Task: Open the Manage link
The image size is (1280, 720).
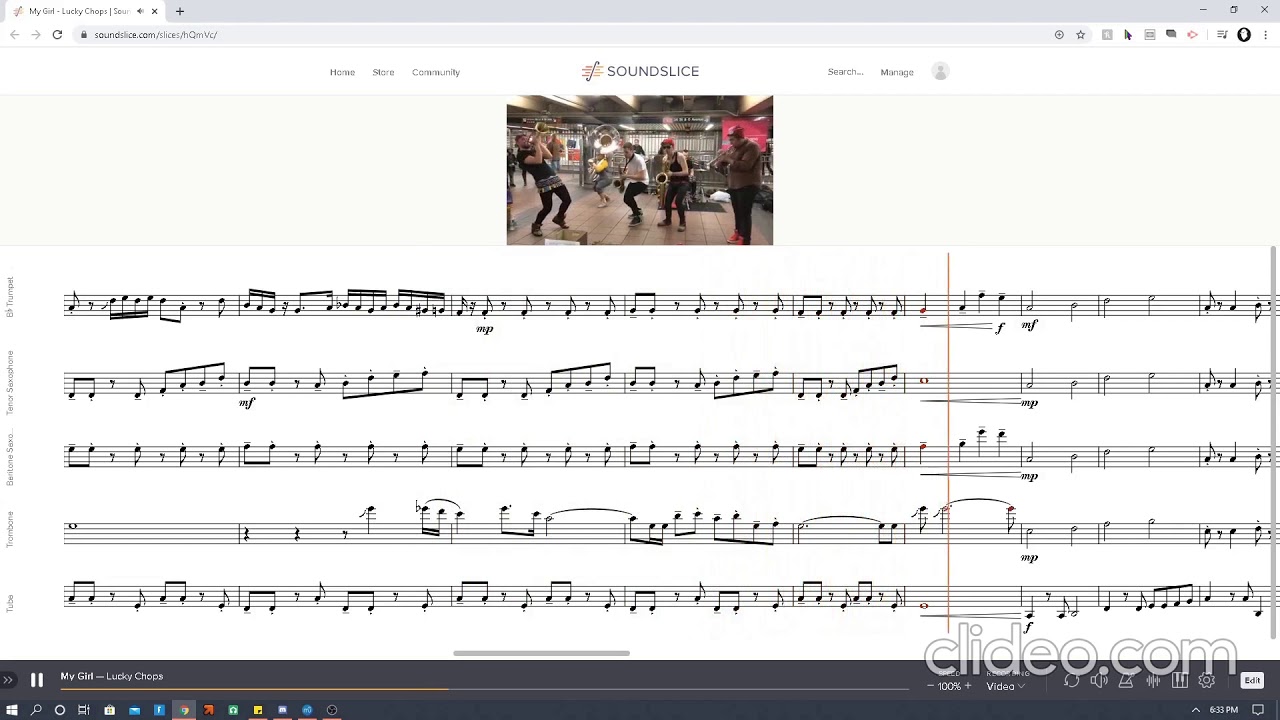Action: 897,72
